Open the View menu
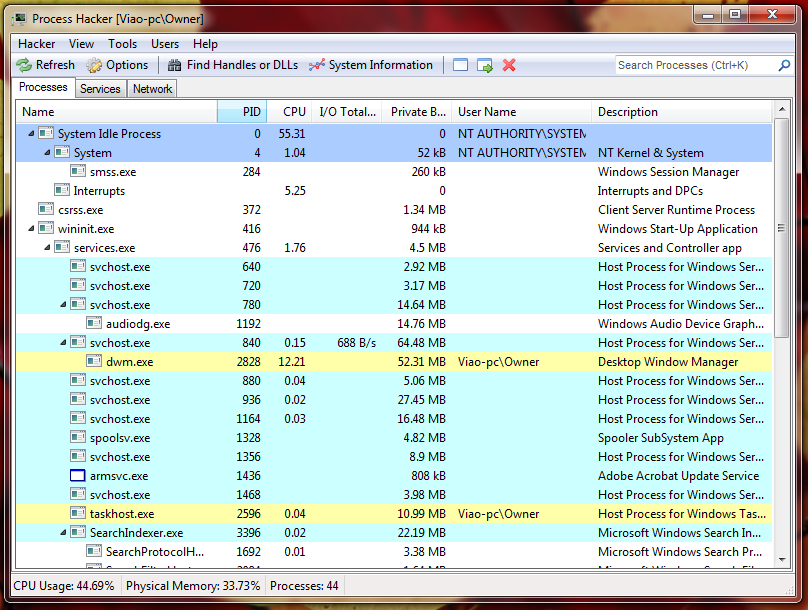This screenshot has height=610, width=808. 81,44
